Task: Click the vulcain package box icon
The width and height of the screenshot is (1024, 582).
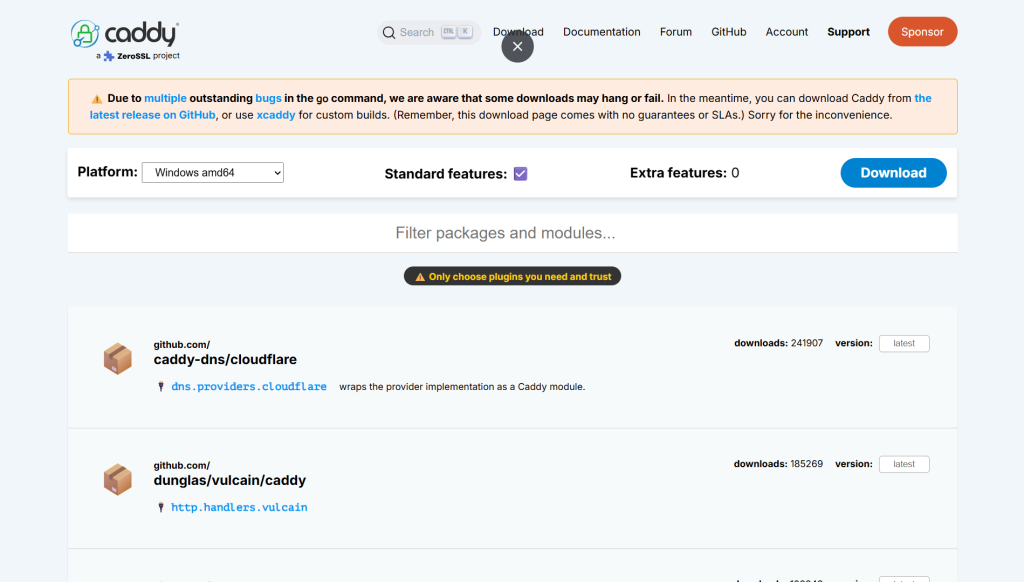Action: 118,479
